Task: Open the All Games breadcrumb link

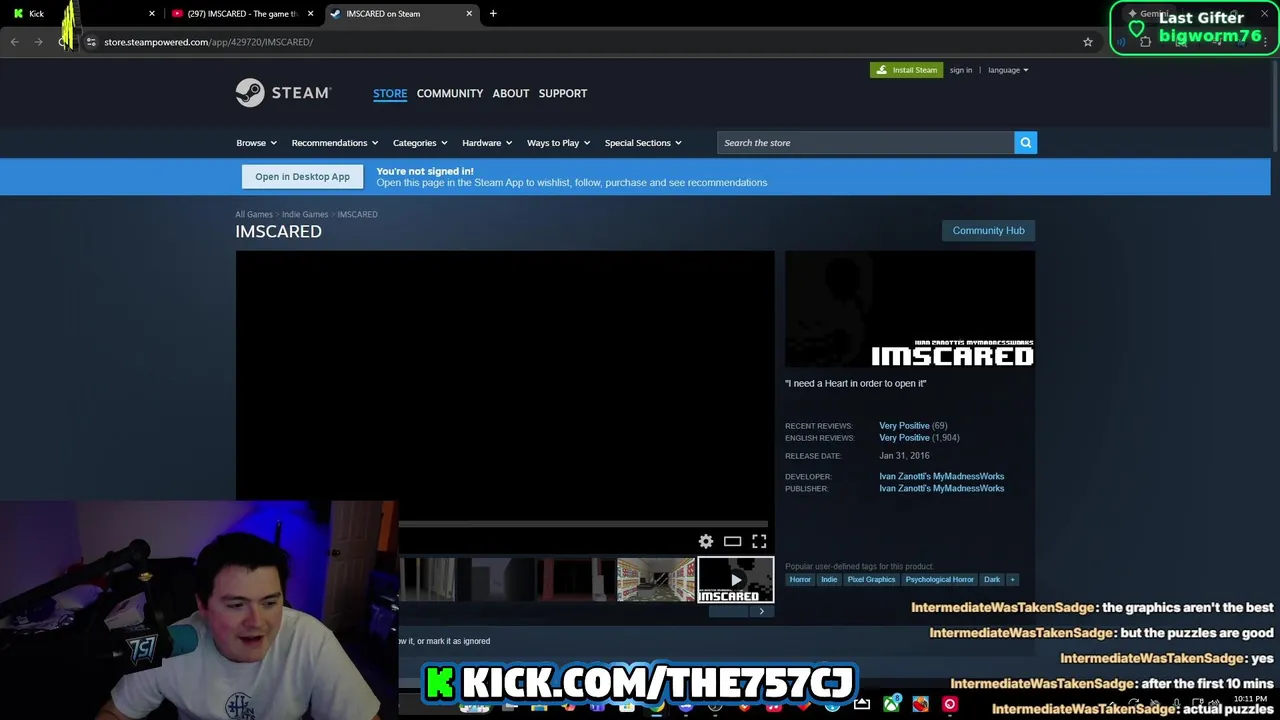Action: pos(254,214)
